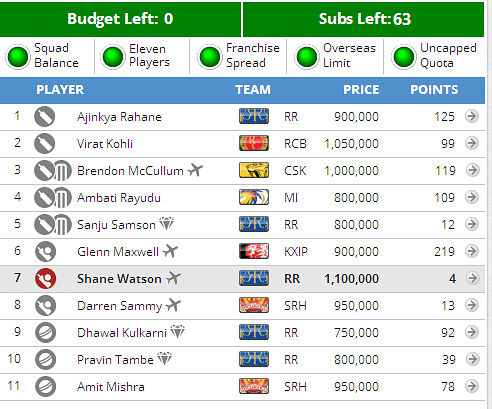Click the batsman icon beside Ajinkya Rahane

45,117
